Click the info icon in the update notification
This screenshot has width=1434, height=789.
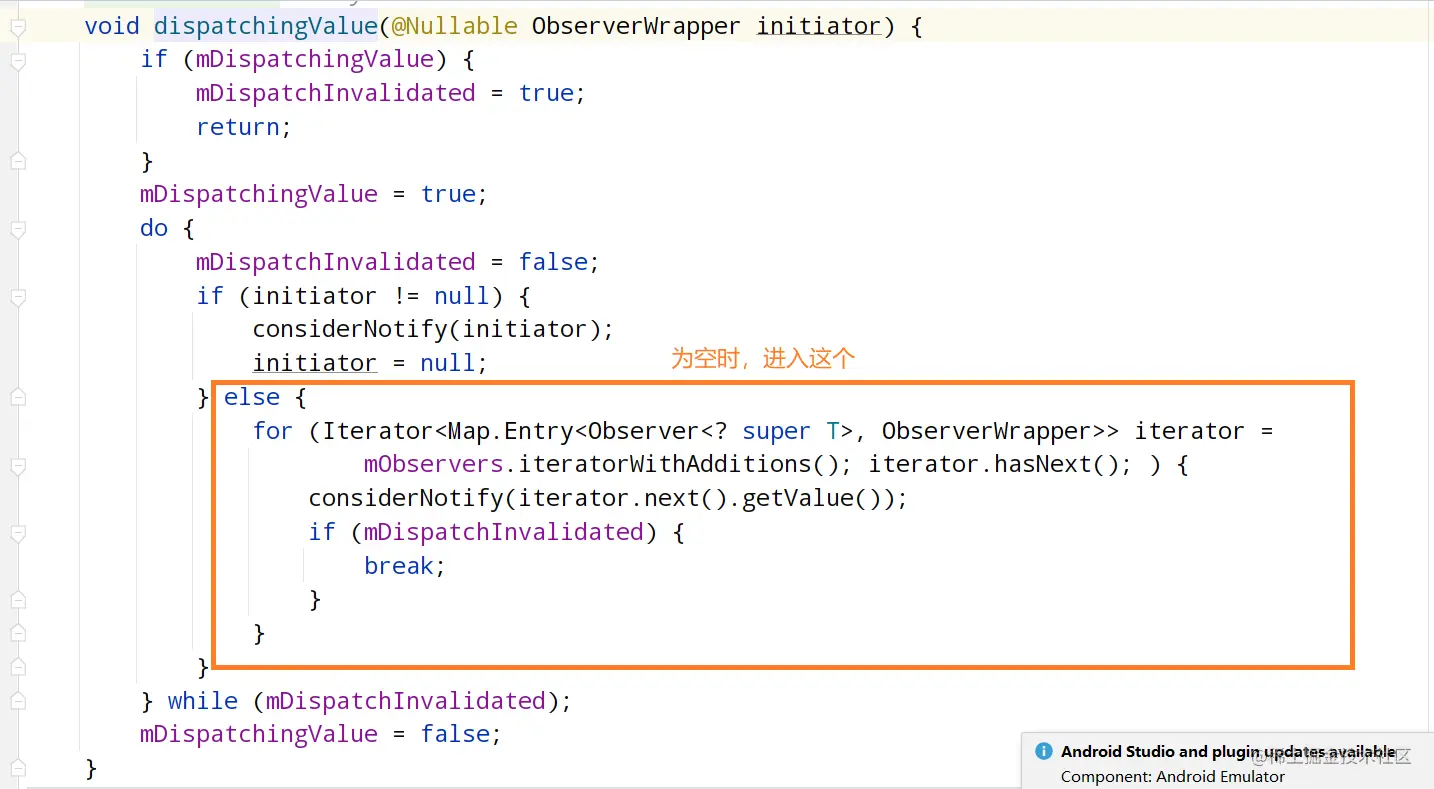(1043, 751)
